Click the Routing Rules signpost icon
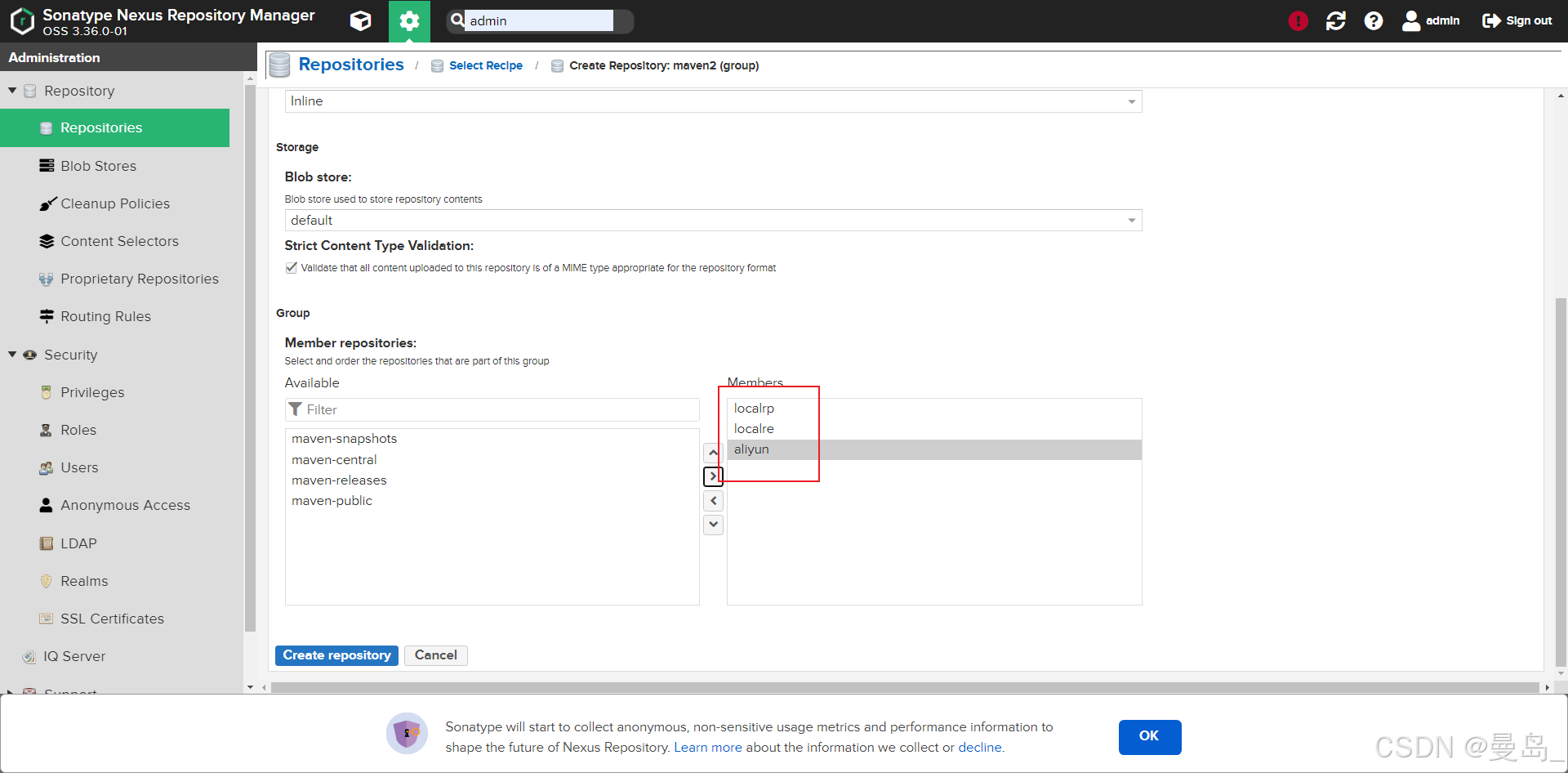 47,316
